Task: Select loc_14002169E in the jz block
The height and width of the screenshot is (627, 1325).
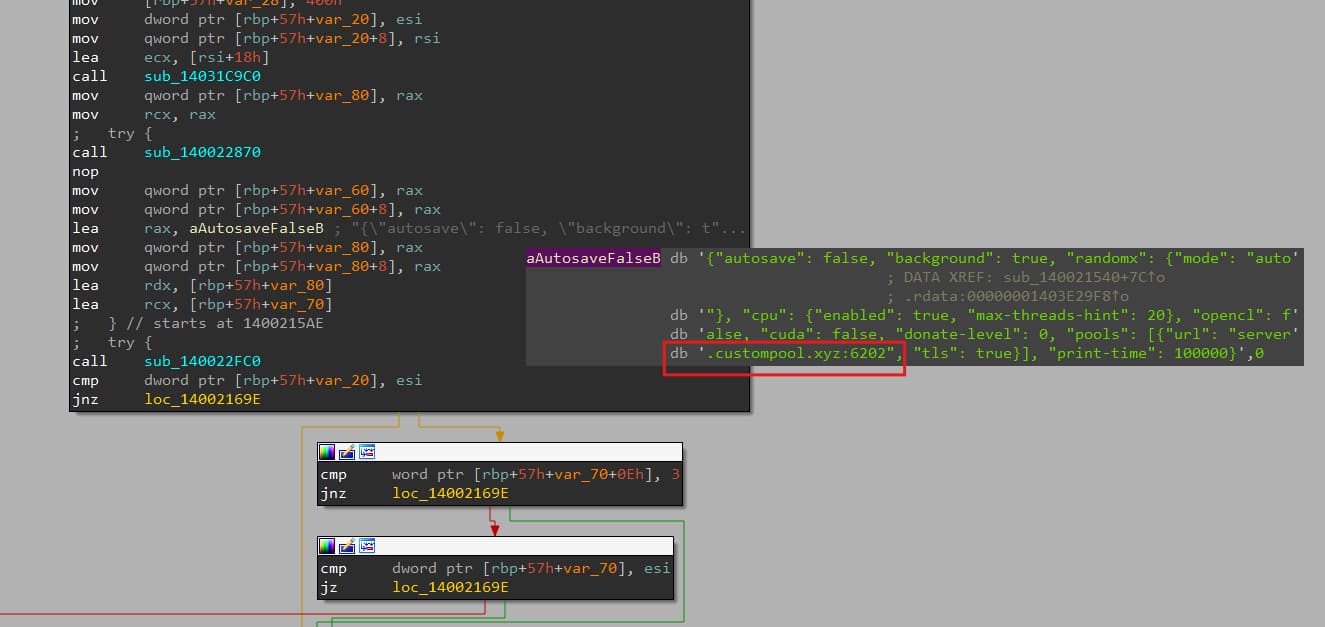Action: click(450, 587)
